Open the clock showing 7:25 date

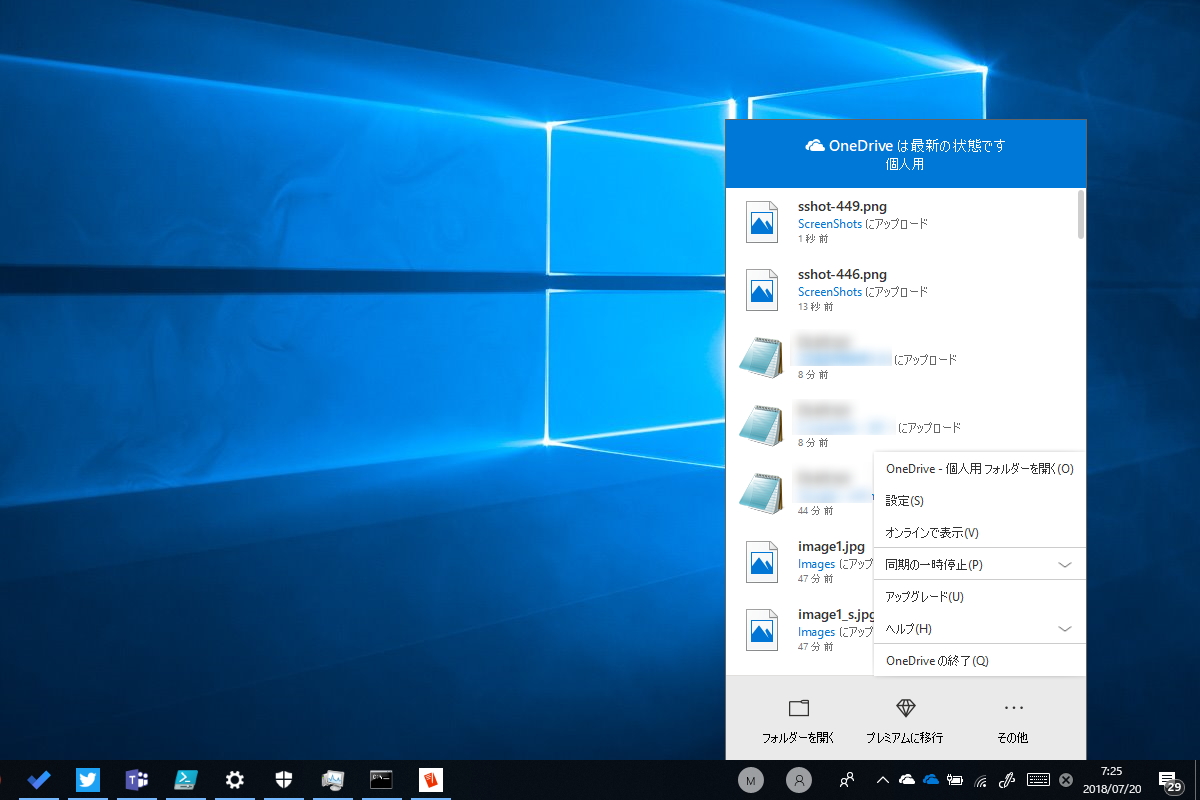[x=1111, y=780]
